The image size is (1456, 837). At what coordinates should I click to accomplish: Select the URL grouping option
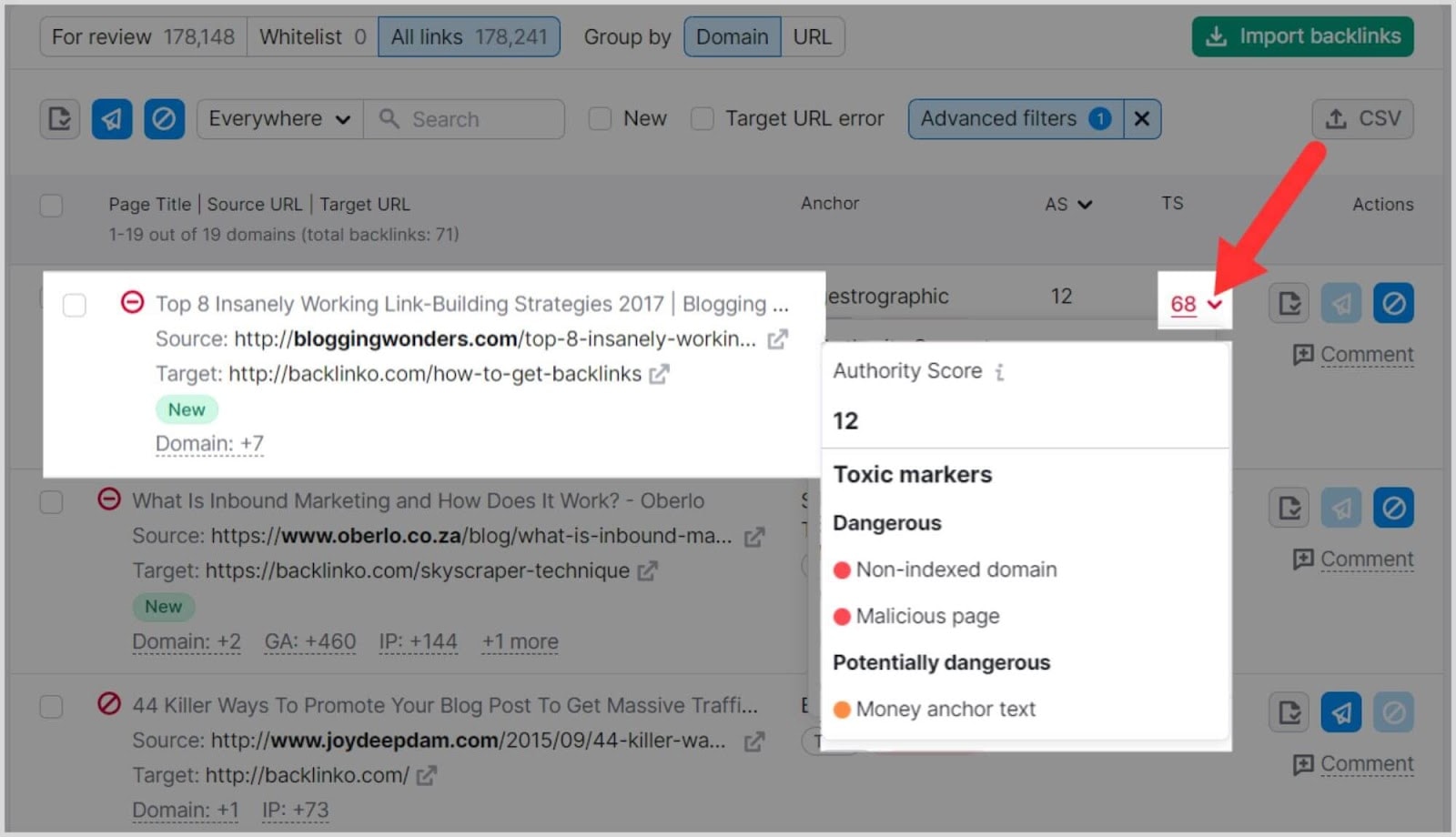[813, 36]
